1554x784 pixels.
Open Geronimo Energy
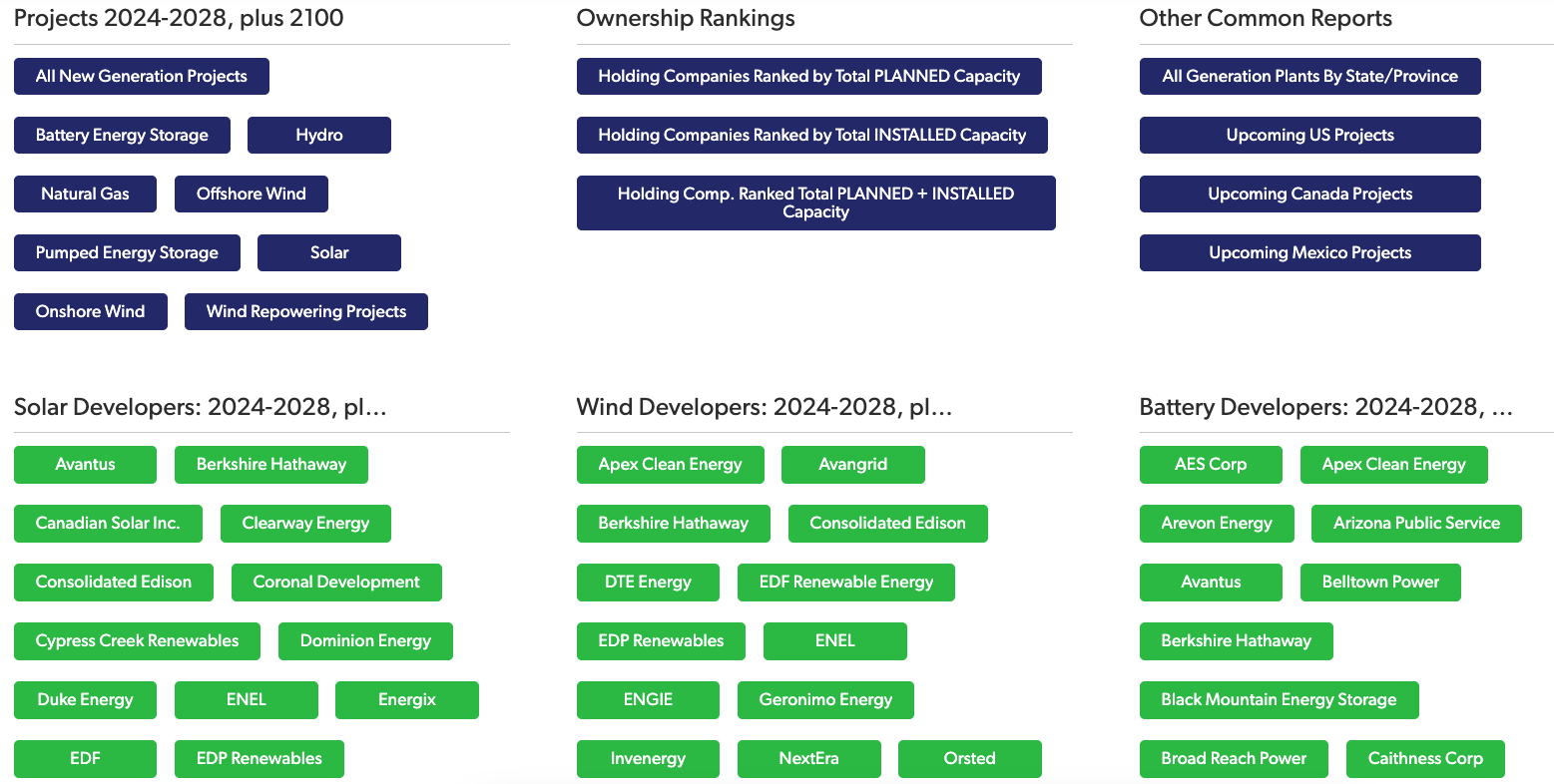825,699
